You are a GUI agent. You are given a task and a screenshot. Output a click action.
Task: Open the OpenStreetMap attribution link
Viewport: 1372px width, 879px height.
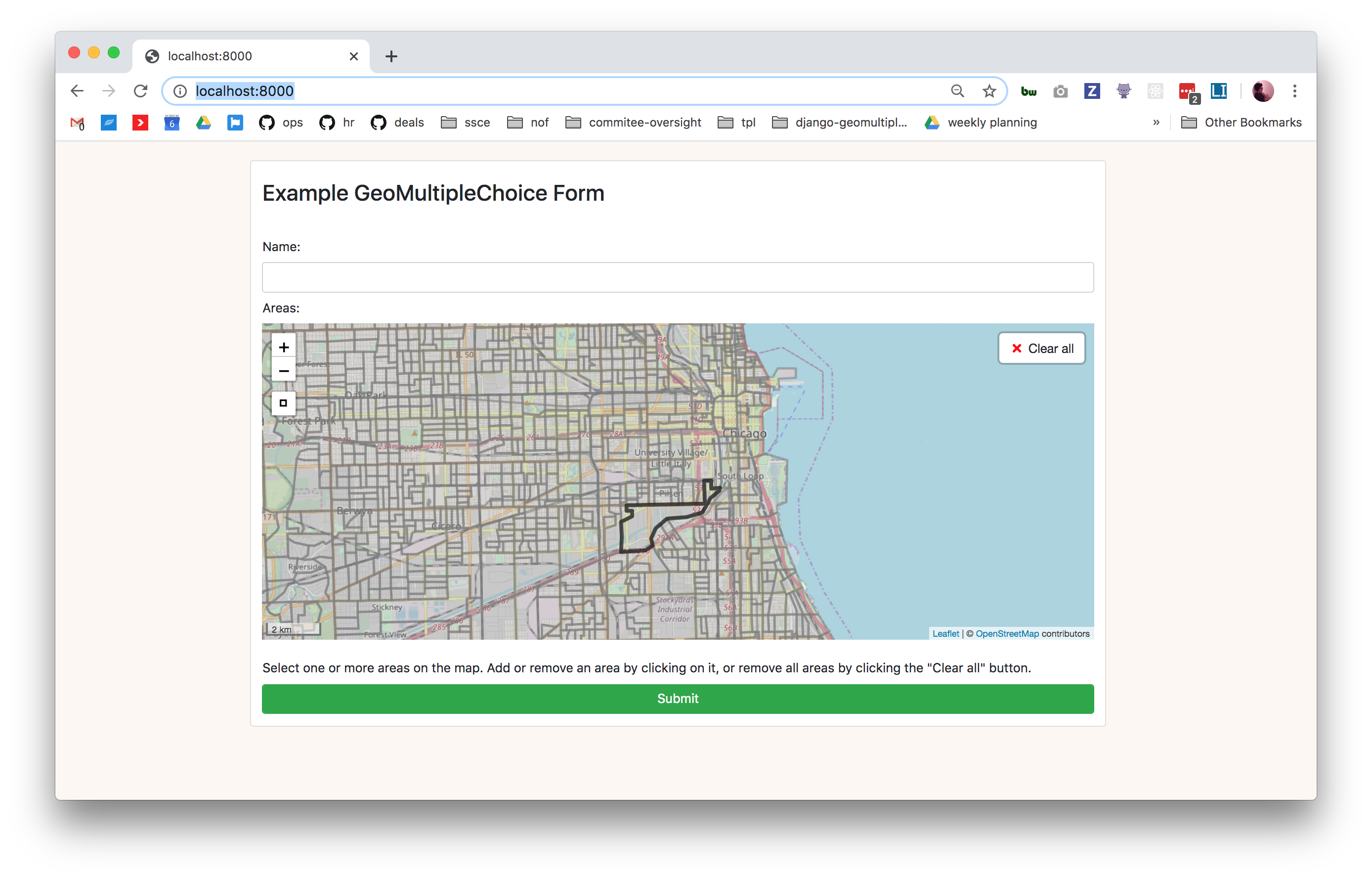click(x=1007, y=634)
